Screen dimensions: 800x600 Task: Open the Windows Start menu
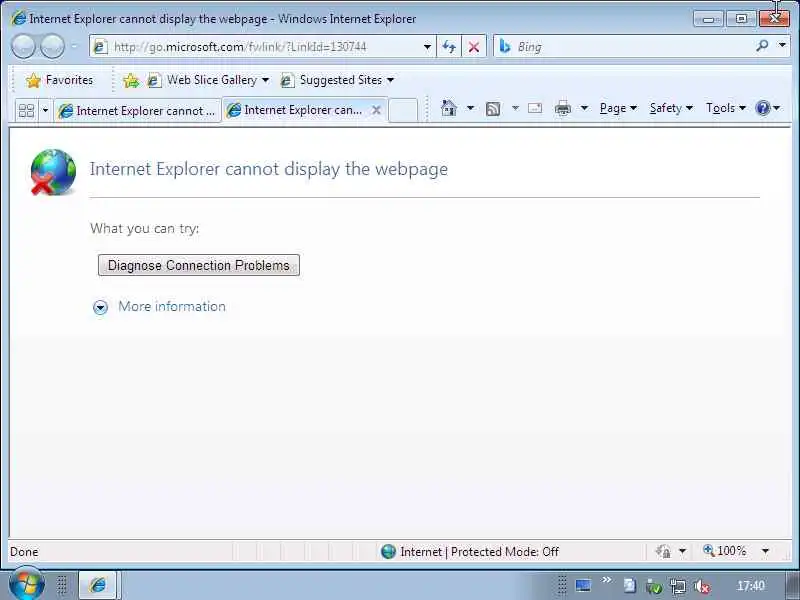[x=27, y=583]
